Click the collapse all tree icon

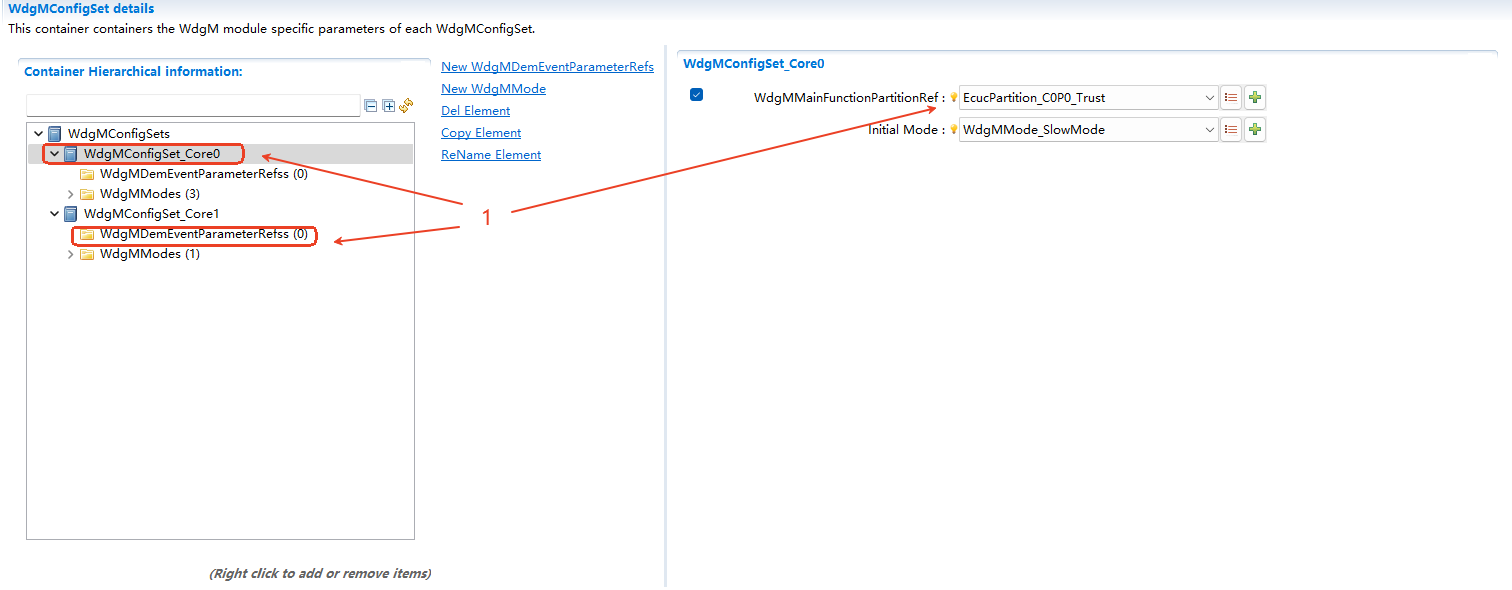[x=371, y=106]
